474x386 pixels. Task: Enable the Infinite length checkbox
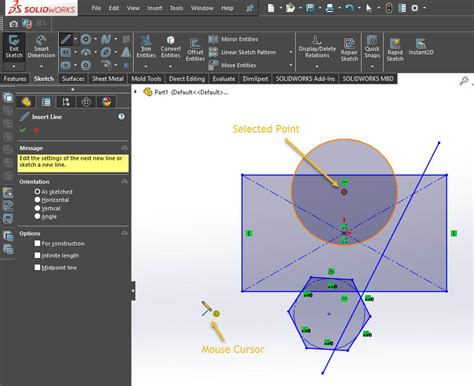click(37, 255)
